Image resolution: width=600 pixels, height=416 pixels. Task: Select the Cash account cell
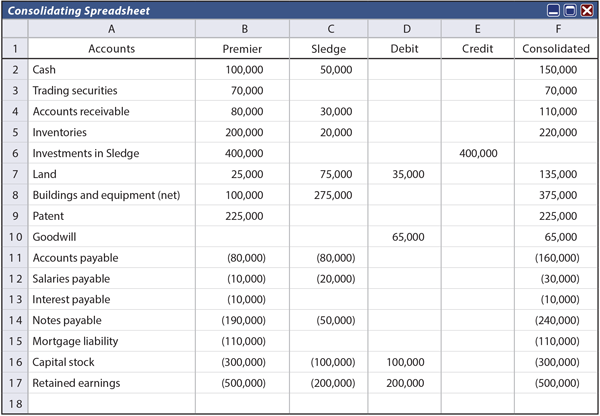point(111,70)
